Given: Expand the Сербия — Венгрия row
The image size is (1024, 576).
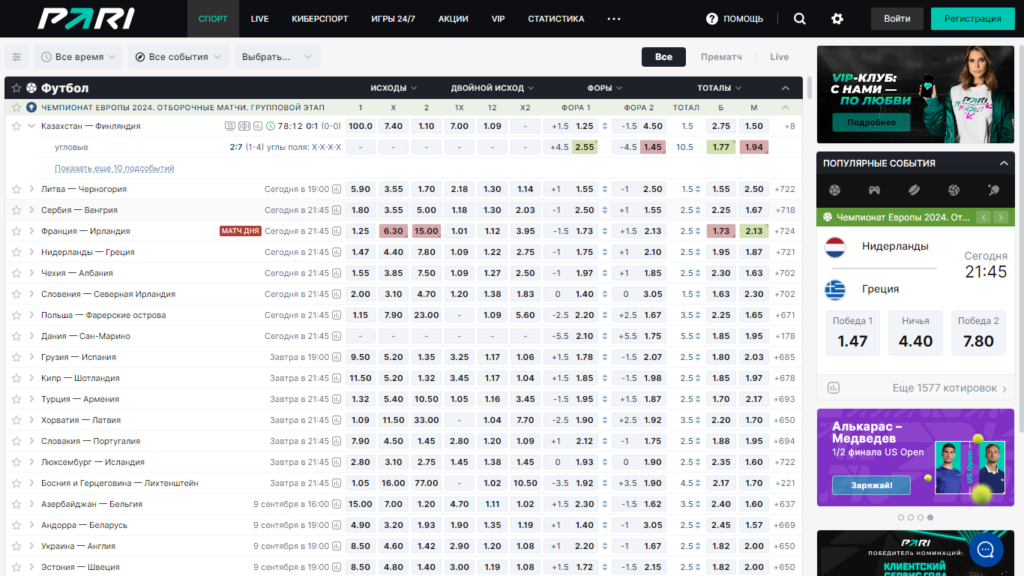Looking at the screenshot, I should (x=31, y=210).
